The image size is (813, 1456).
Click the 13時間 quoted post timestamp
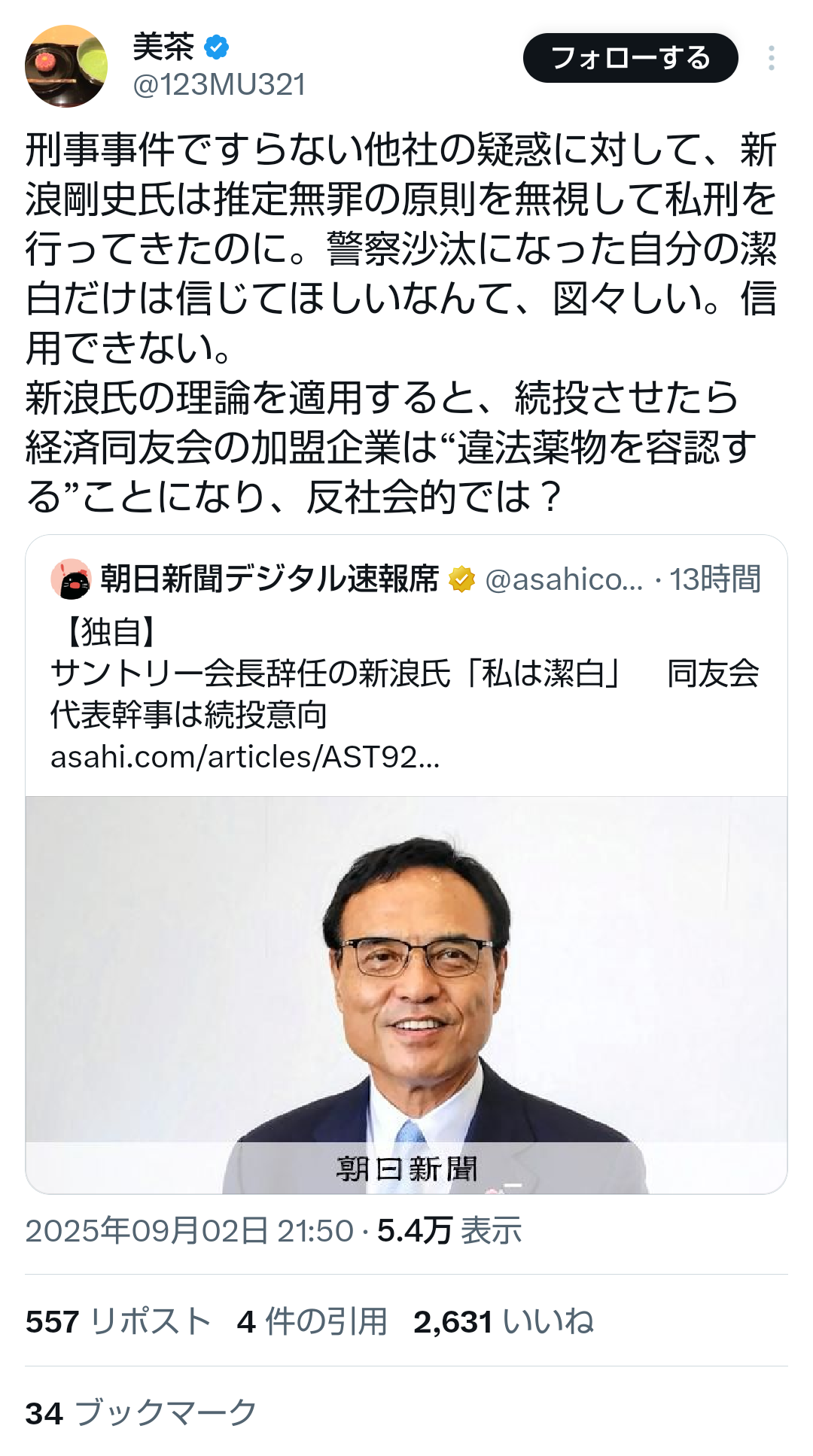point(715,579)
